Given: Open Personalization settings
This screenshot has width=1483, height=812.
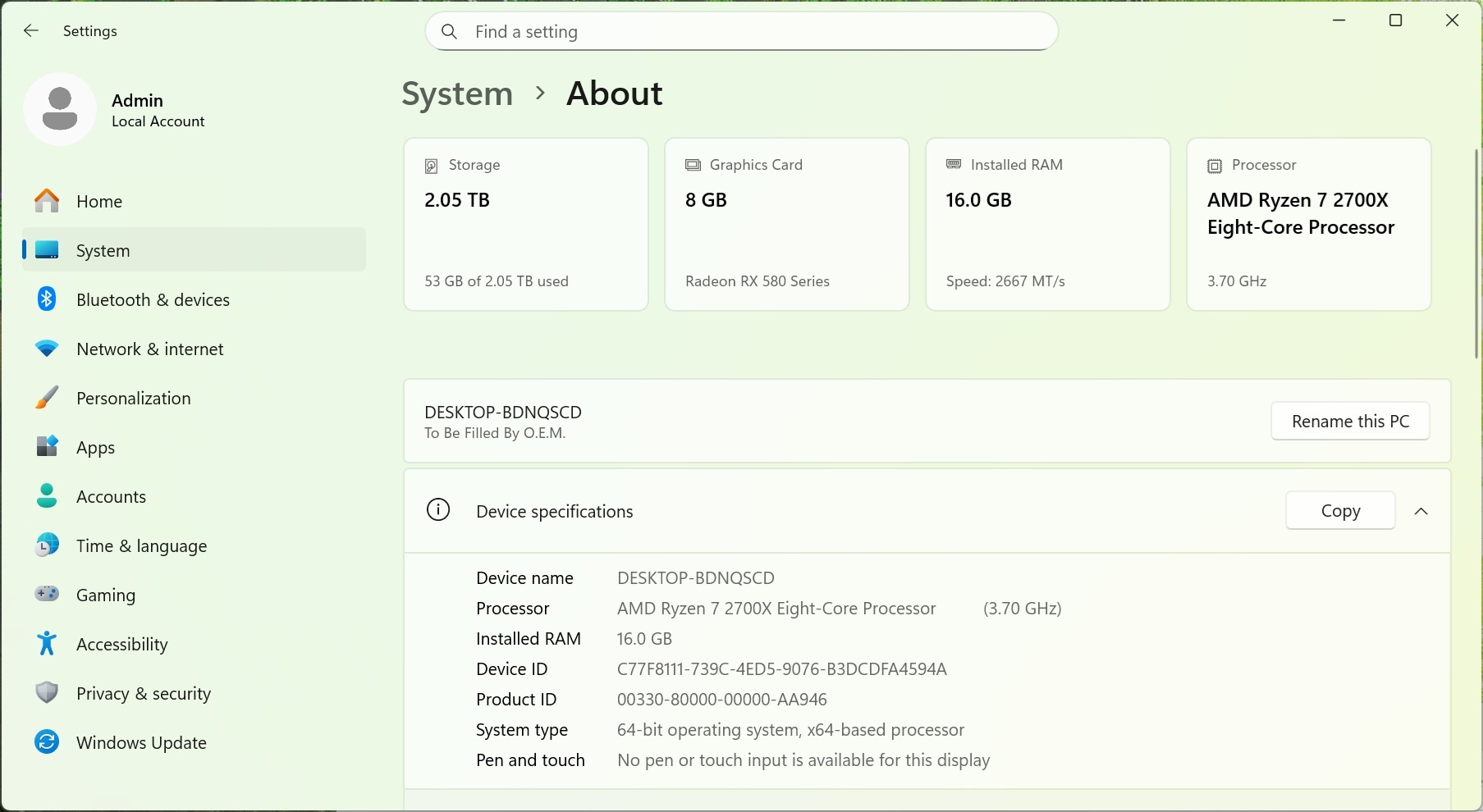Looking at the screenshot, I should 194,398.
